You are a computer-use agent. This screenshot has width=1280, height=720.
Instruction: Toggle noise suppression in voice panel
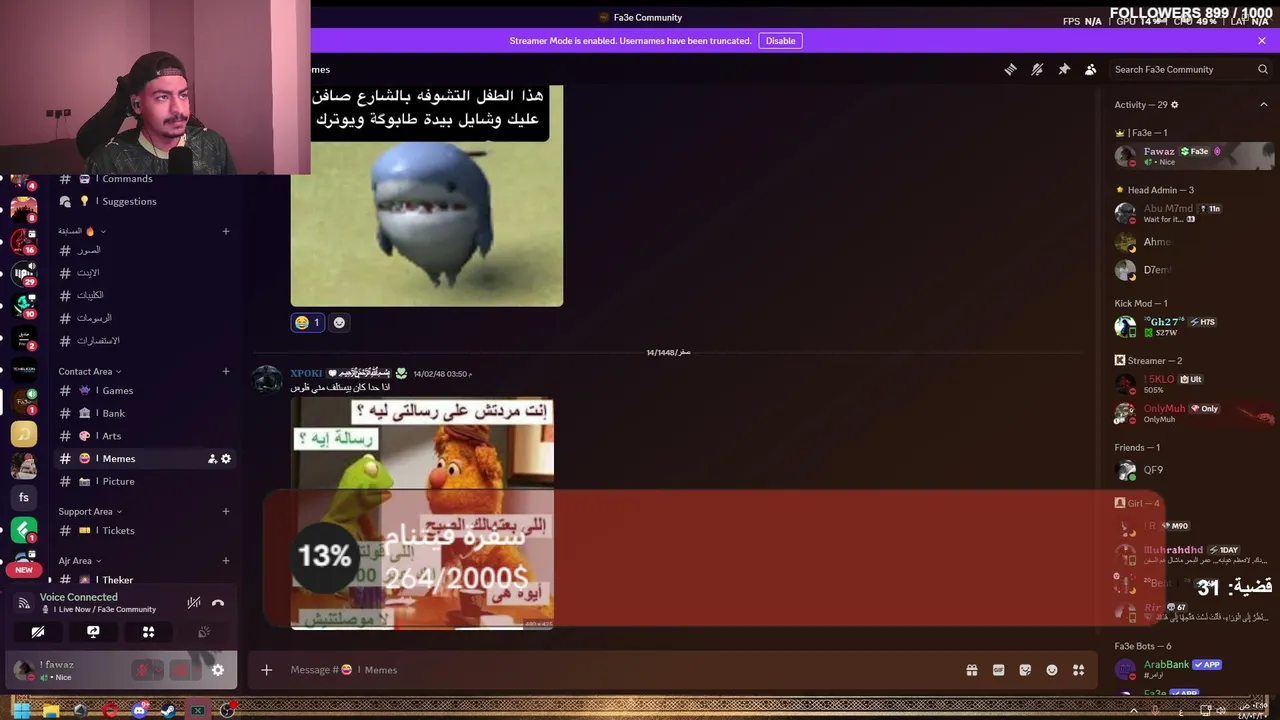click(194, 603)
